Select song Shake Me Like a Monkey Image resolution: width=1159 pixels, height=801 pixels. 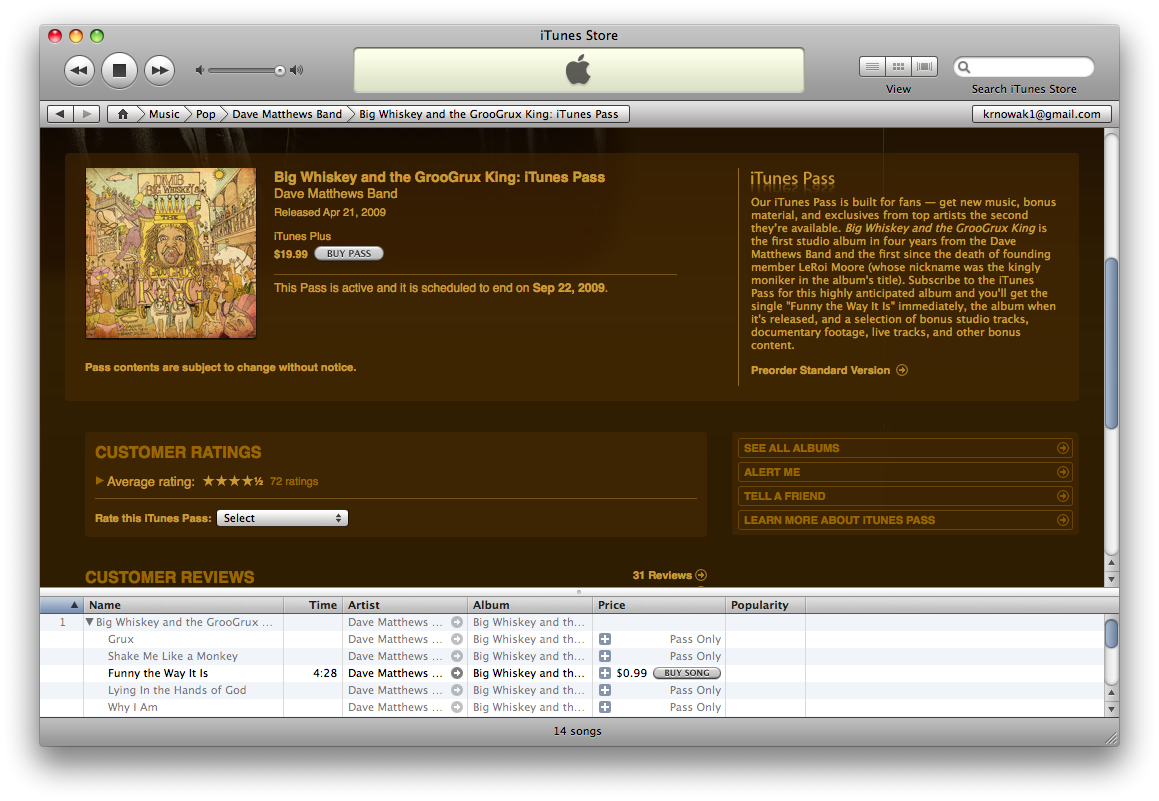[x=172, y=656]
